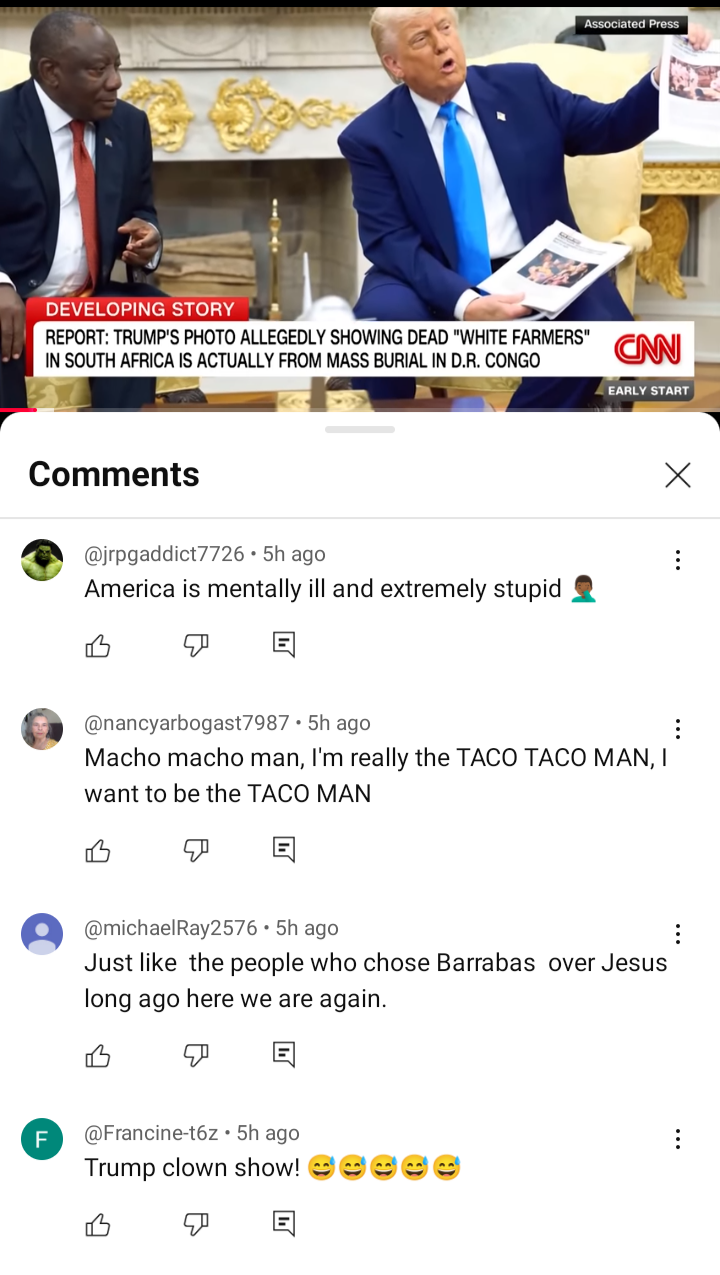Open the @Francine-t6z username link
The image size is (720, 1275).
[151, 1133]
